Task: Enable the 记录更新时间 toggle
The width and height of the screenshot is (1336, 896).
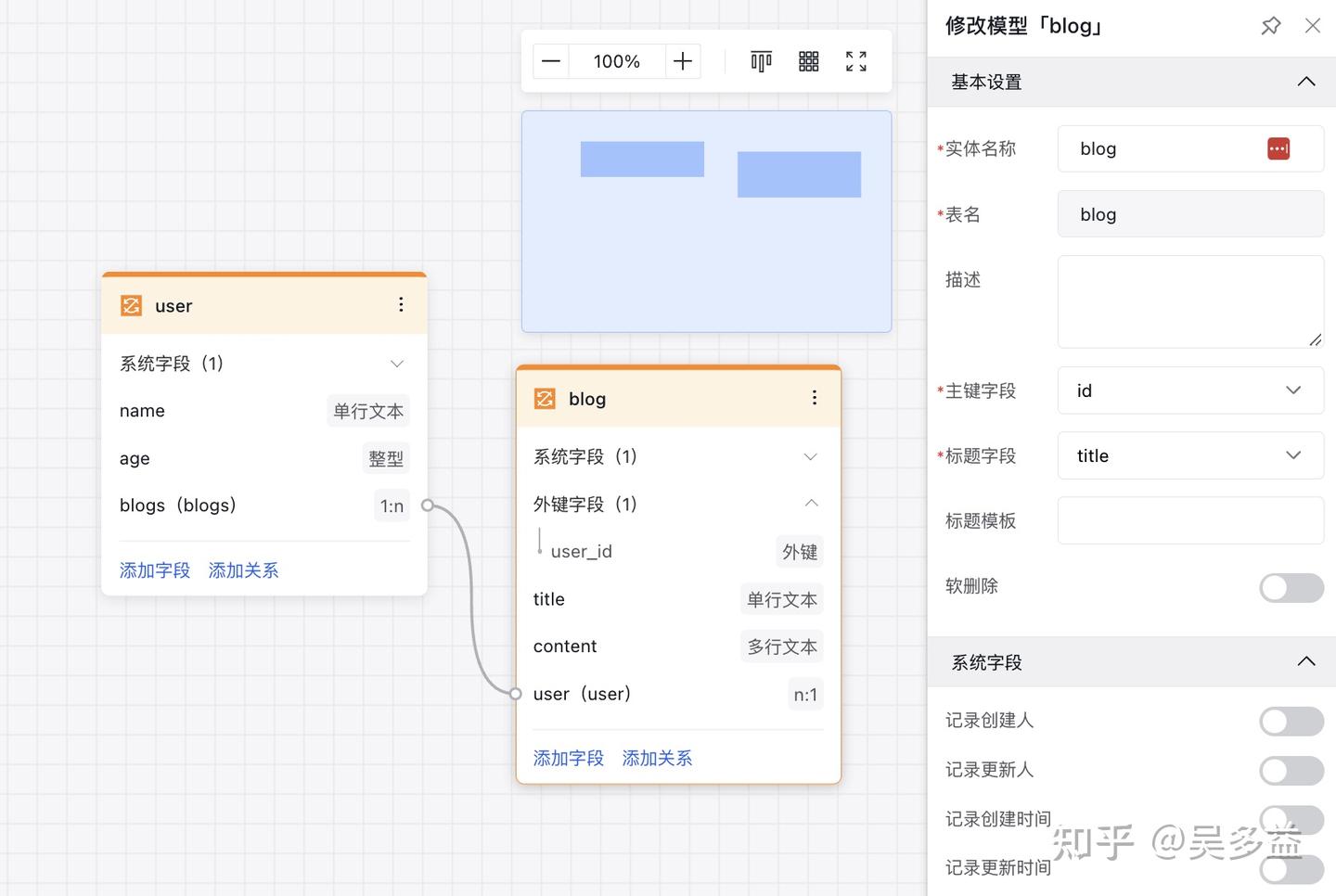Action: (1291, 869)
